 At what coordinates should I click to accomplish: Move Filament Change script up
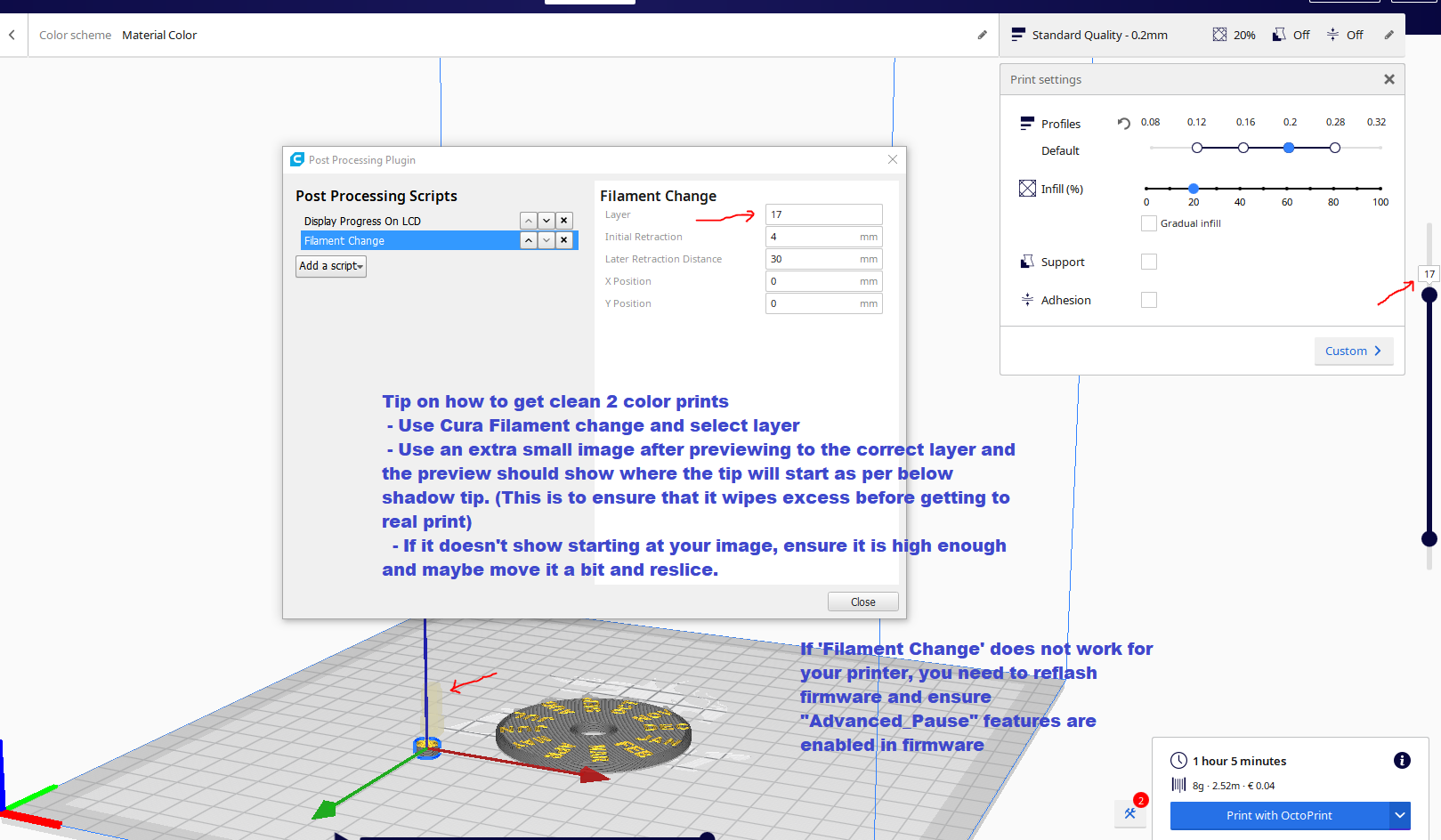[x=529, y=240]
